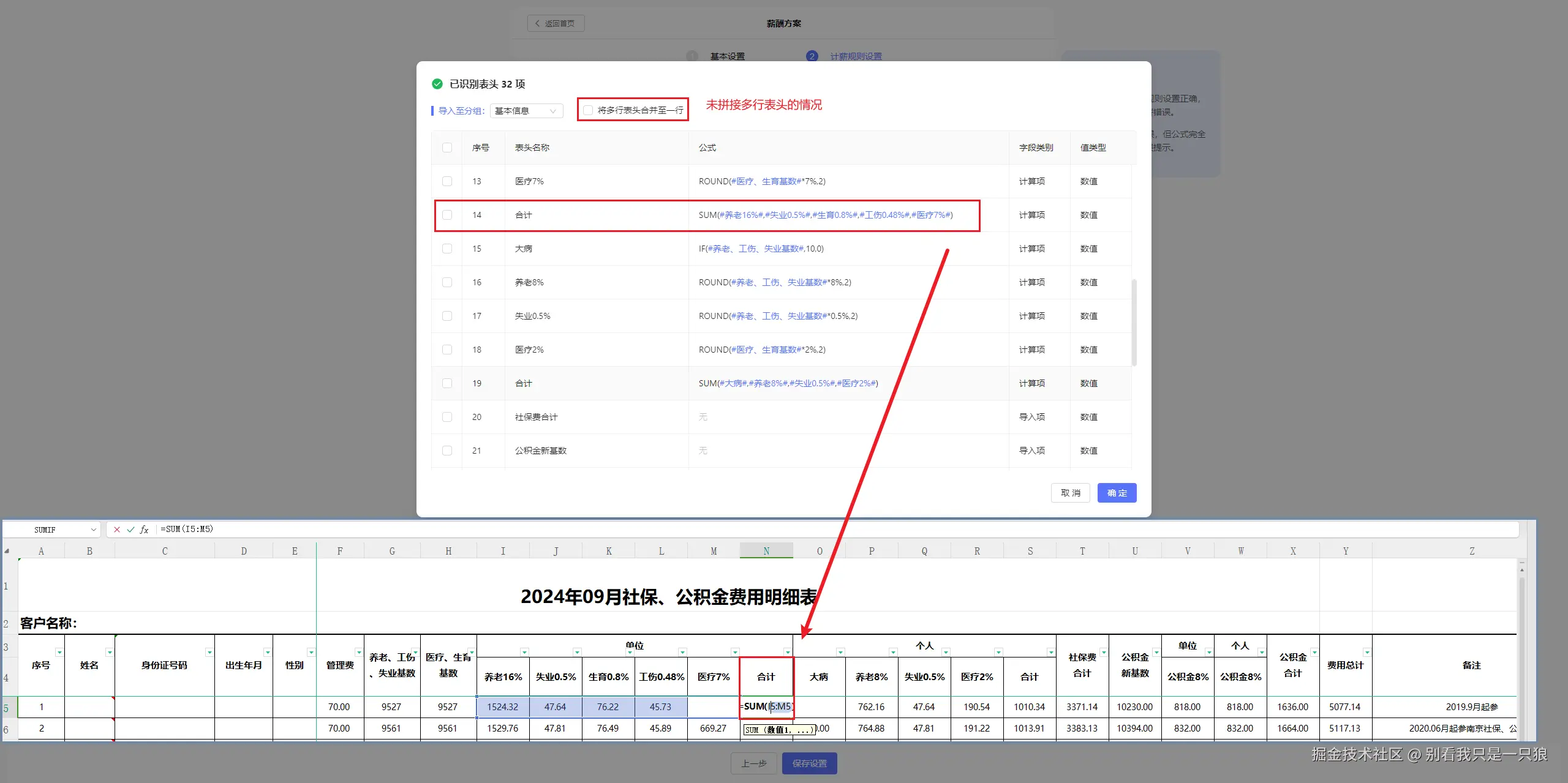
Task: Select the 基本设置 step
Action: point(726,56)
